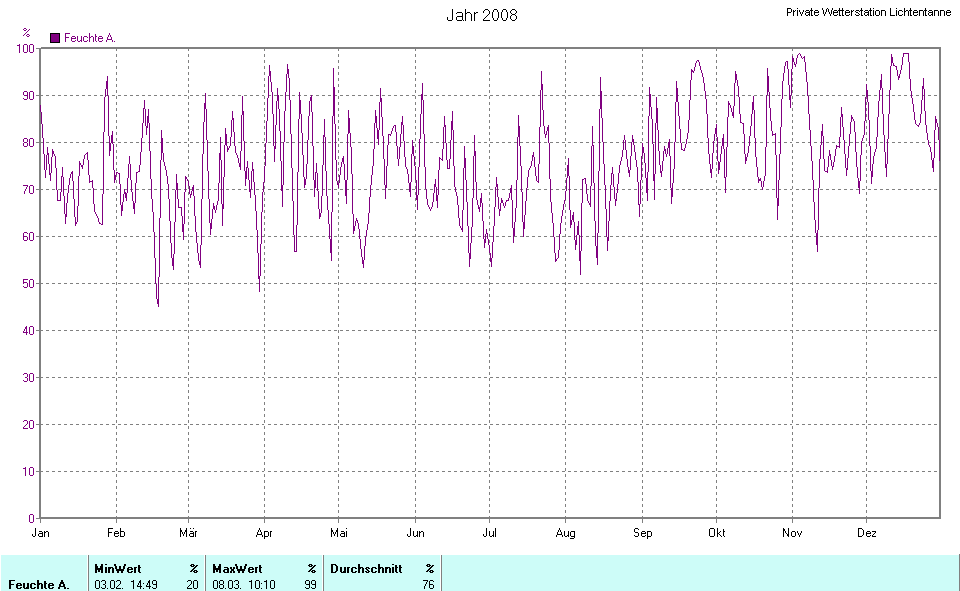Click the 50 label on the y-axis

[x=28, y=284]
